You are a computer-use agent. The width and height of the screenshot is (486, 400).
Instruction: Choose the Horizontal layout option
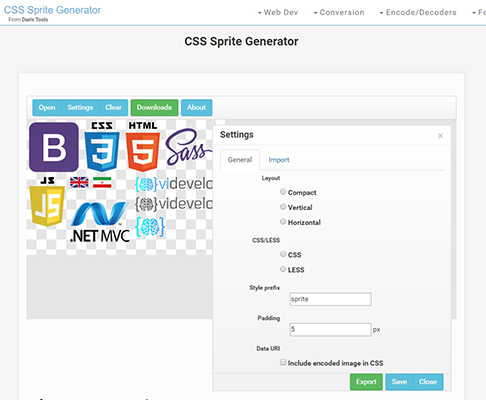[283, 222]
